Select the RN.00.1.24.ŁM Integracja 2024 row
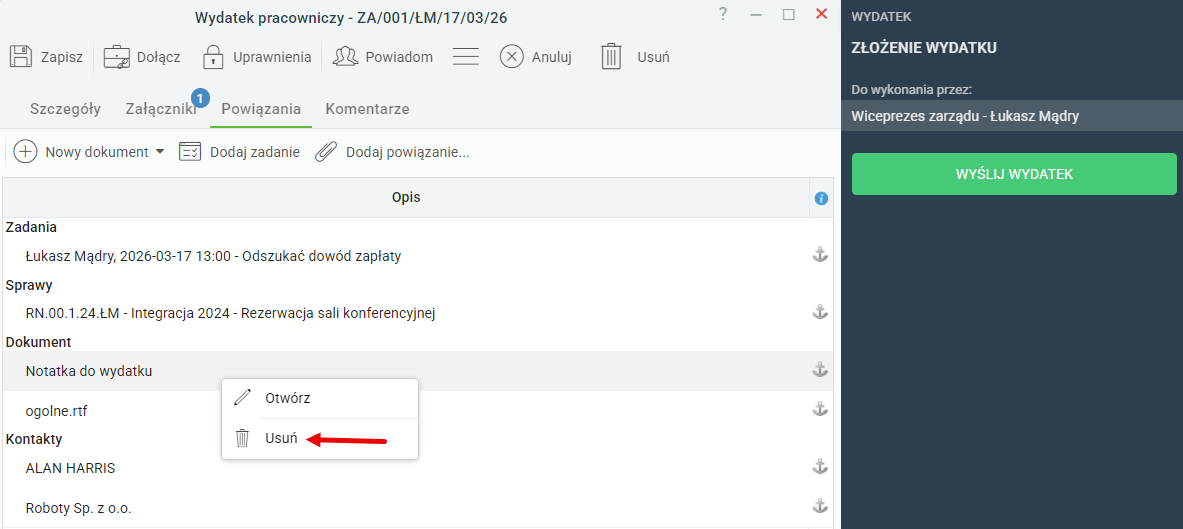This screenshot has height=529, width=1183. coord(417,312)
